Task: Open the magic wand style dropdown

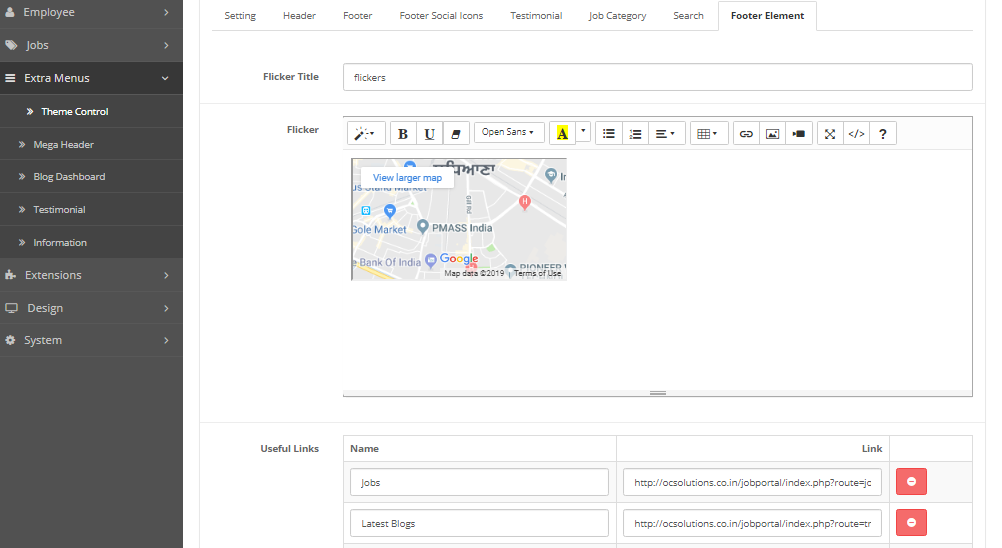Action: pyautogui.click(x=365, y=133)
